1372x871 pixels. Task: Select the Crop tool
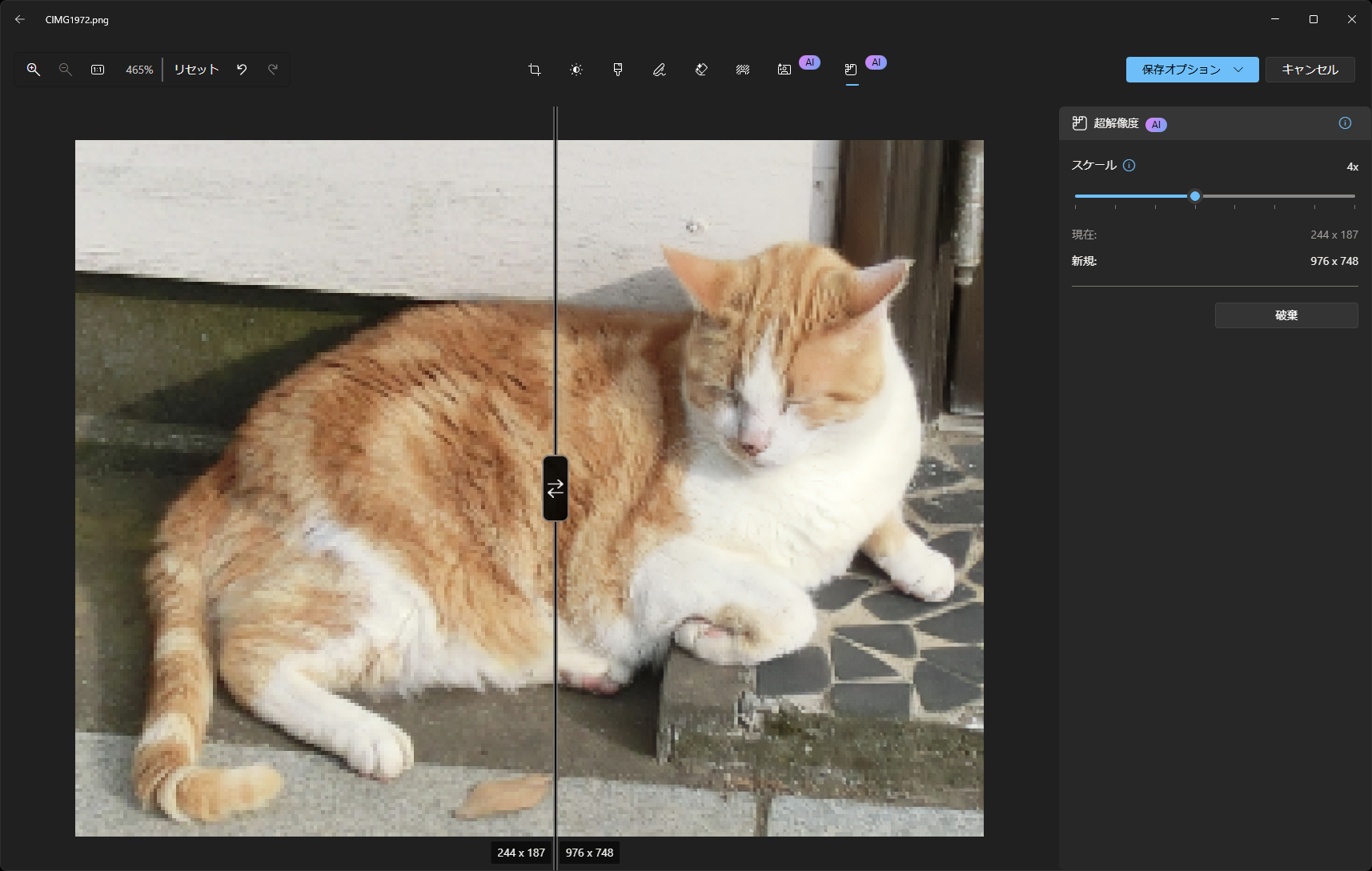point(535,70)
